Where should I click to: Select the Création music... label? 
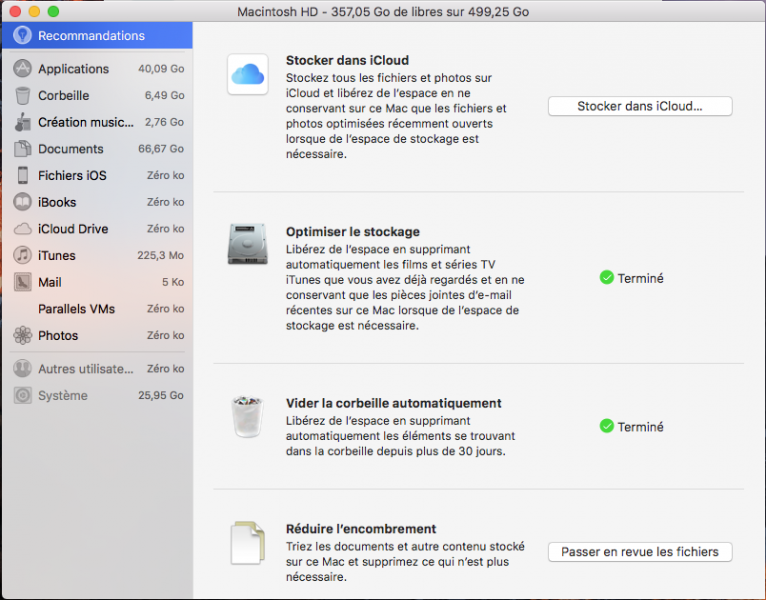(85, 122)
